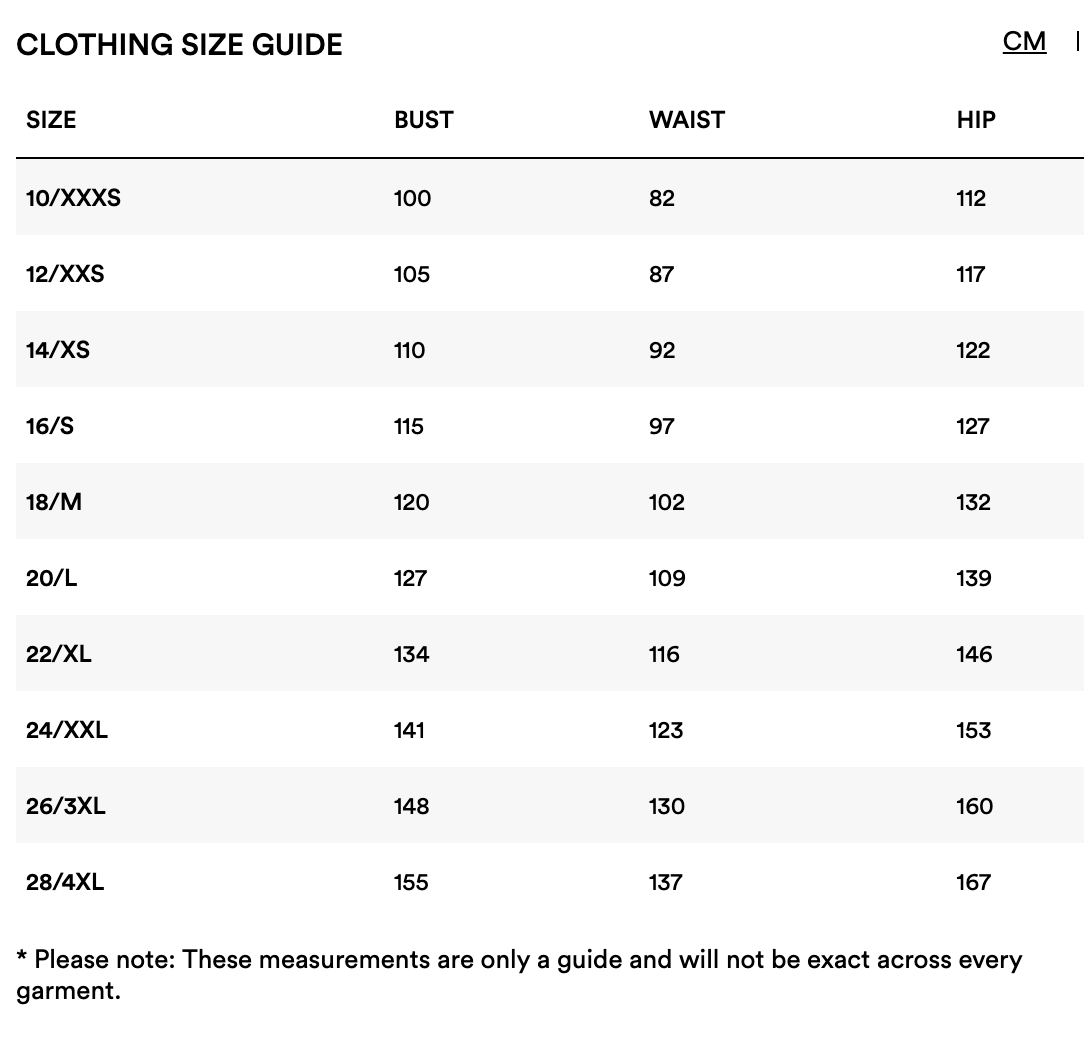The image size is (1084, 1040).
Task: Click the measurements guide note text
Action: [518, 975]
